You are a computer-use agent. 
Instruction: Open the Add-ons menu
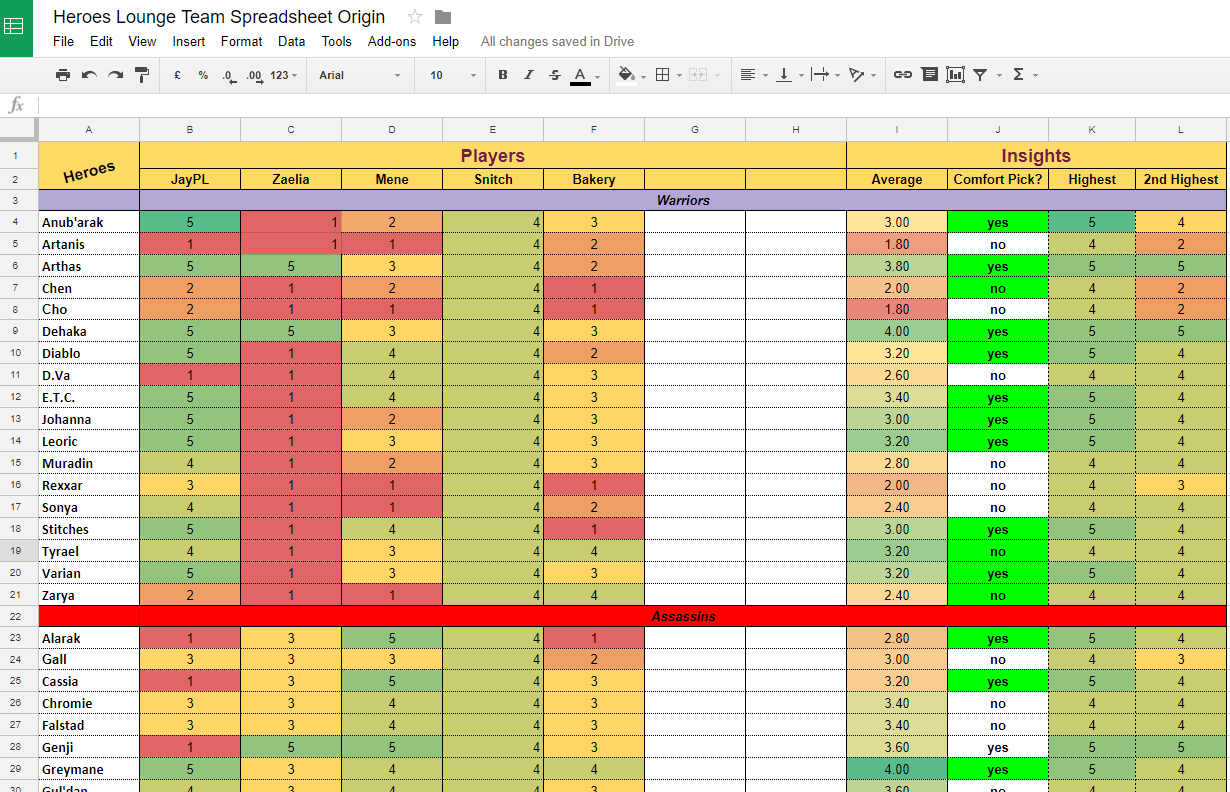pos(392,42)
